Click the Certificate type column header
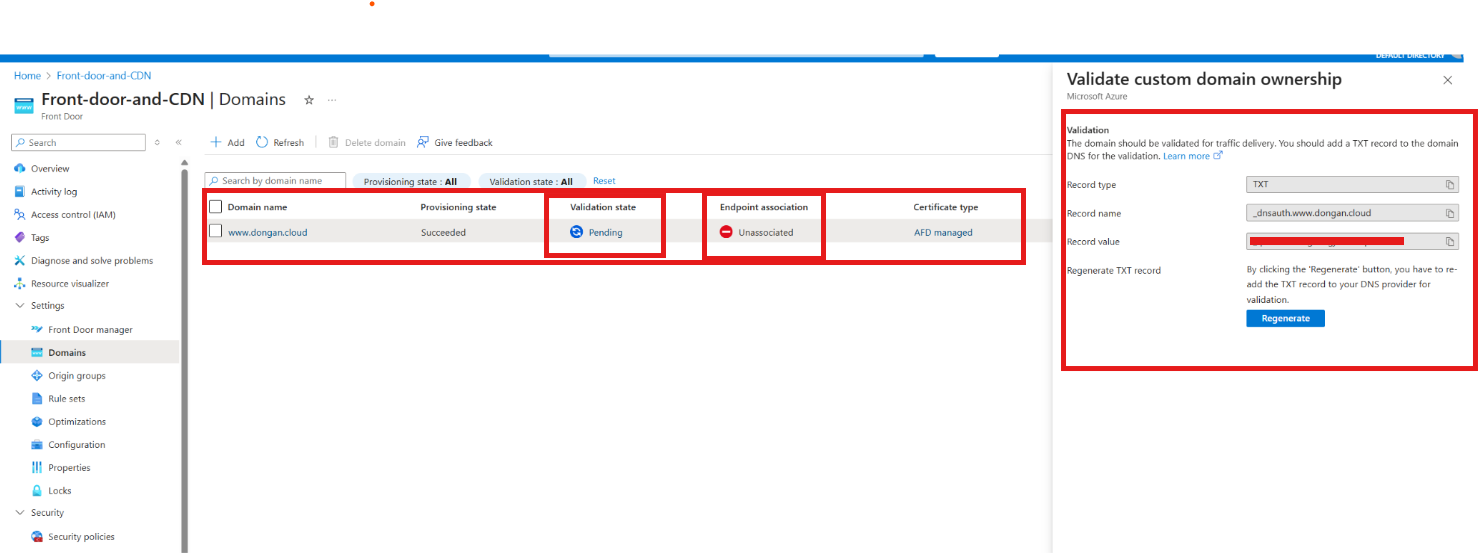Viewport: 1481px width, 556px height. (x=945, y=207)
